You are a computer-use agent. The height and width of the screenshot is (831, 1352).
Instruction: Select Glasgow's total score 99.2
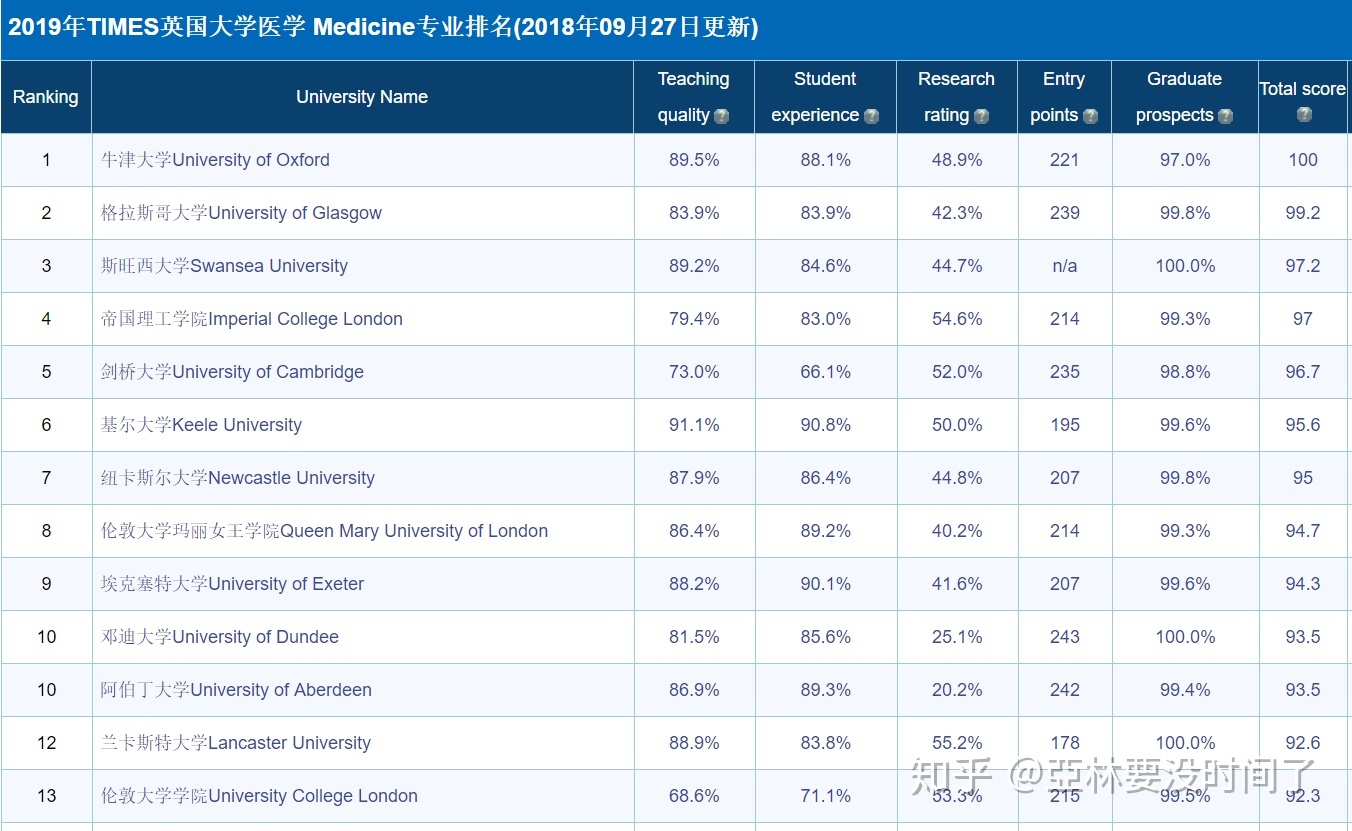(1303, 213)
